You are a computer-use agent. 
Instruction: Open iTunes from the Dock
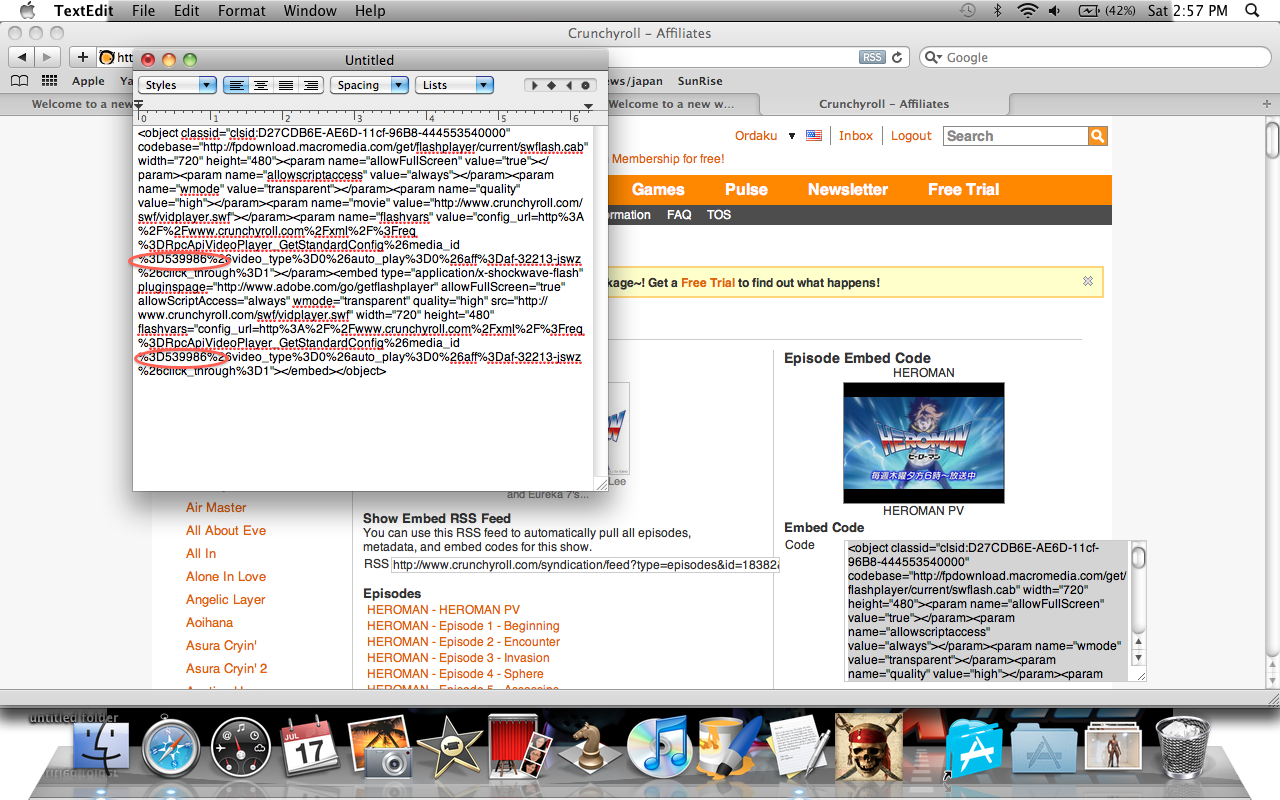coord(660,745)
